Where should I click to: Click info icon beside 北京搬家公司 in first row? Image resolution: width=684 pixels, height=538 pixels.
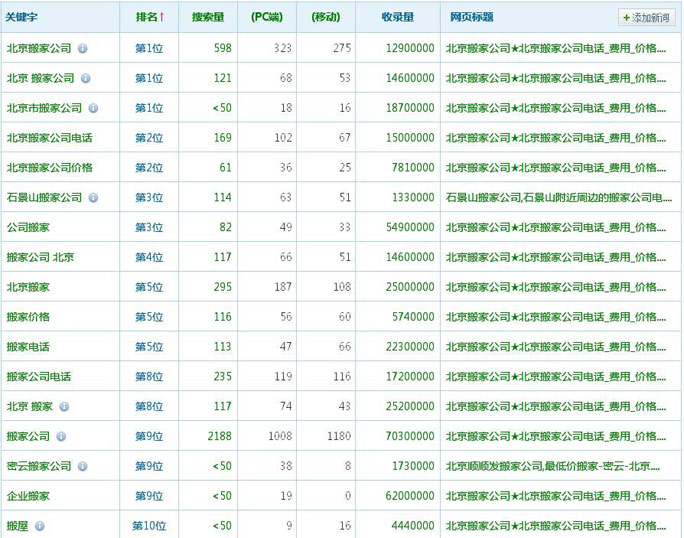[83, 48]
